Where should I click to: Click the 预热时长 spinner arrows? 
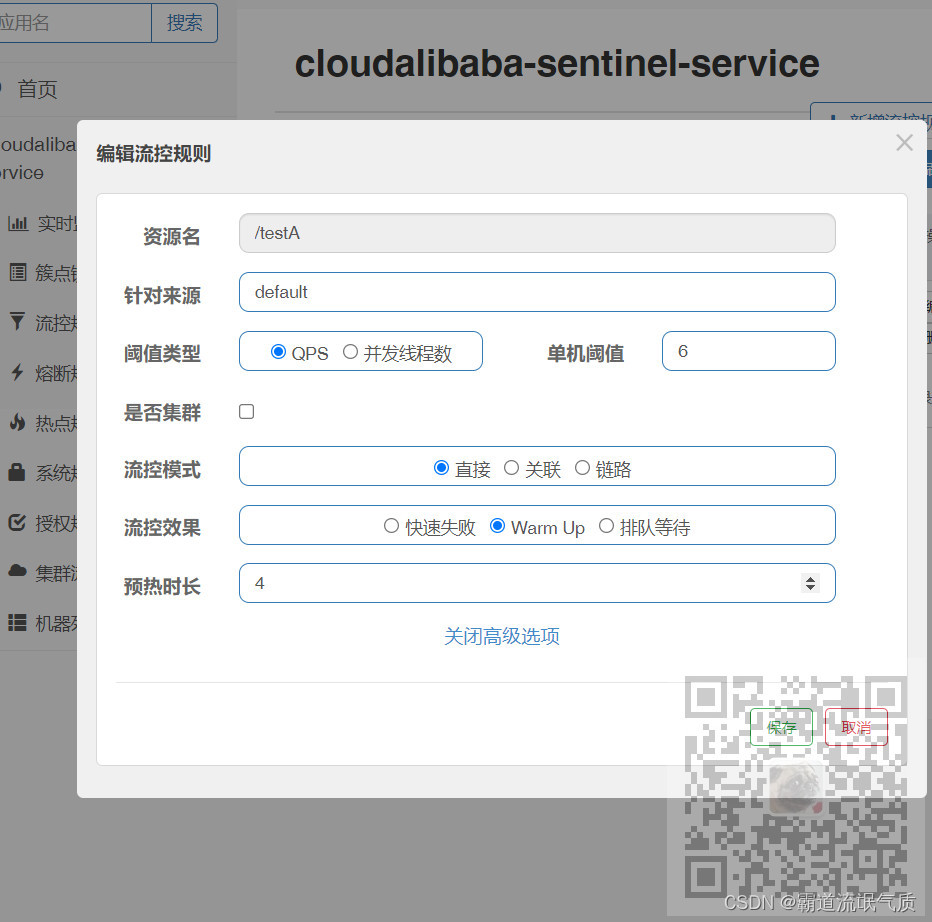point(810,583)
